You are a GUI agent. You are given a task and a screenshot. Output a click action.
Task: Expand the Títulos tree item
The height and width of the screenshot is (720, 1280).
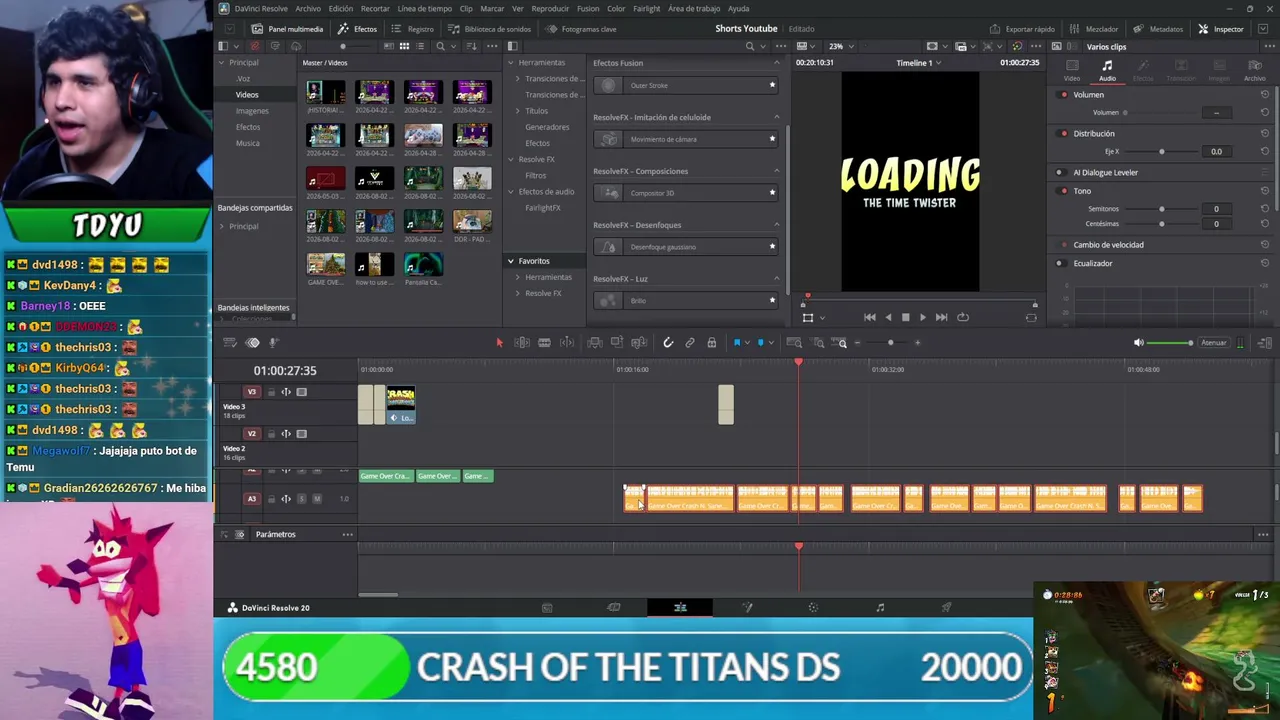pos(518,111)
